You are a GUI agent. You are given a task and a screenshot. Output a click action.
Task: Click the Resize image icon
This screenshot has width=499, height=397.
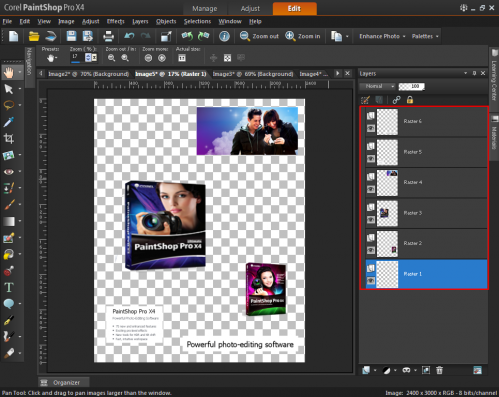[166, 36]
